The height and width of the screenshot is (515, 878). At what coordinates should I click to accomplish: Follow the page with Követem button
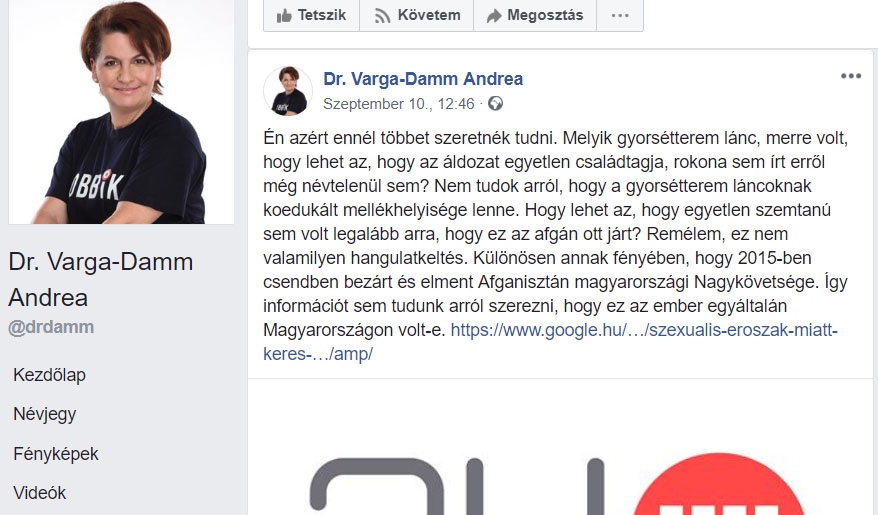click(x=417, y=16)
